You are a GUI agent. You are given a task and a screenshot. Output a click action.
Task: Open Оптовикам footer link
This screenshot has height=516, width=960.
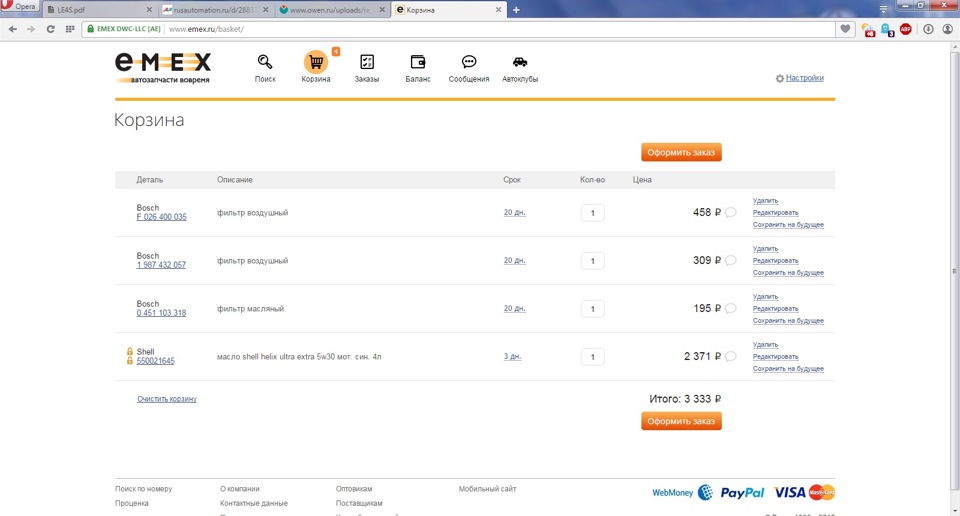(354, 489)
